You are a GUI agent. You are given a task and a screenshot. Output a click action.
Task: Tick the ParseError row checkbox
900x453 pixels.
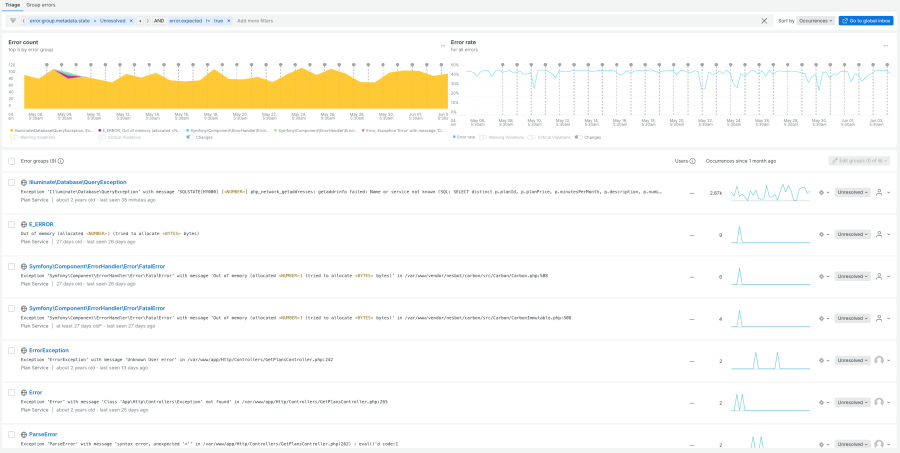point(11,435)
